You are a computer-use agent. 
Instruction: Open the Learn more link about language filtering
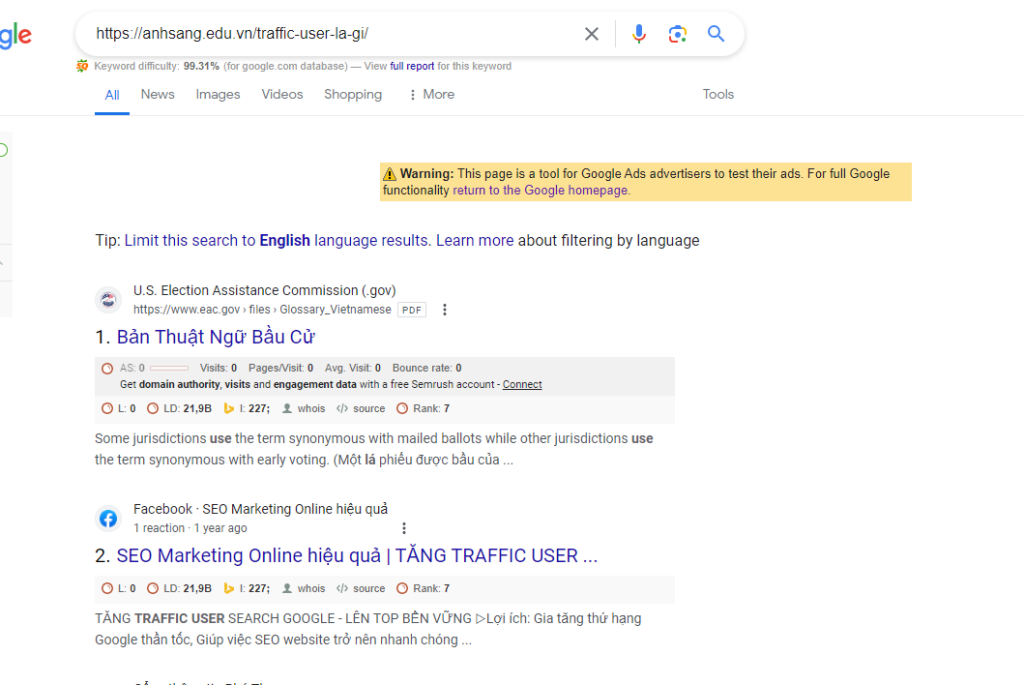(475, 241)
